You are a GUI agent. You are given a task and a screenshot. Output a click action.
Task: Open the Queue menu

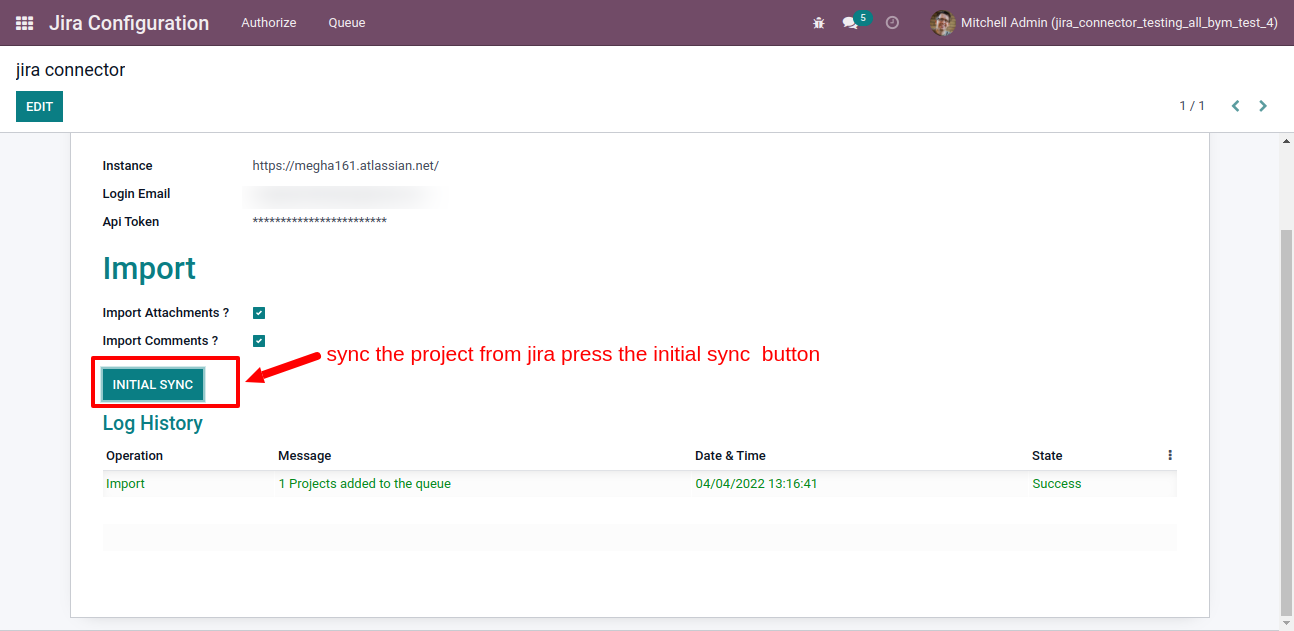[x=347, y=22]
